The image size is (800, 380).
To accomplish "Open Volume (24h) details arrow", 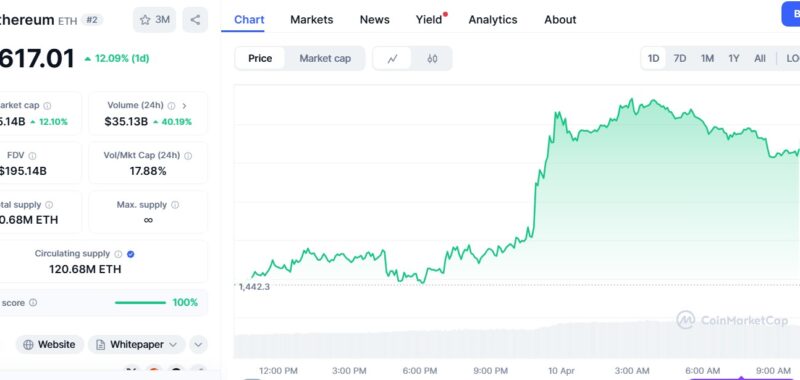I will click(x=184, y=106).
